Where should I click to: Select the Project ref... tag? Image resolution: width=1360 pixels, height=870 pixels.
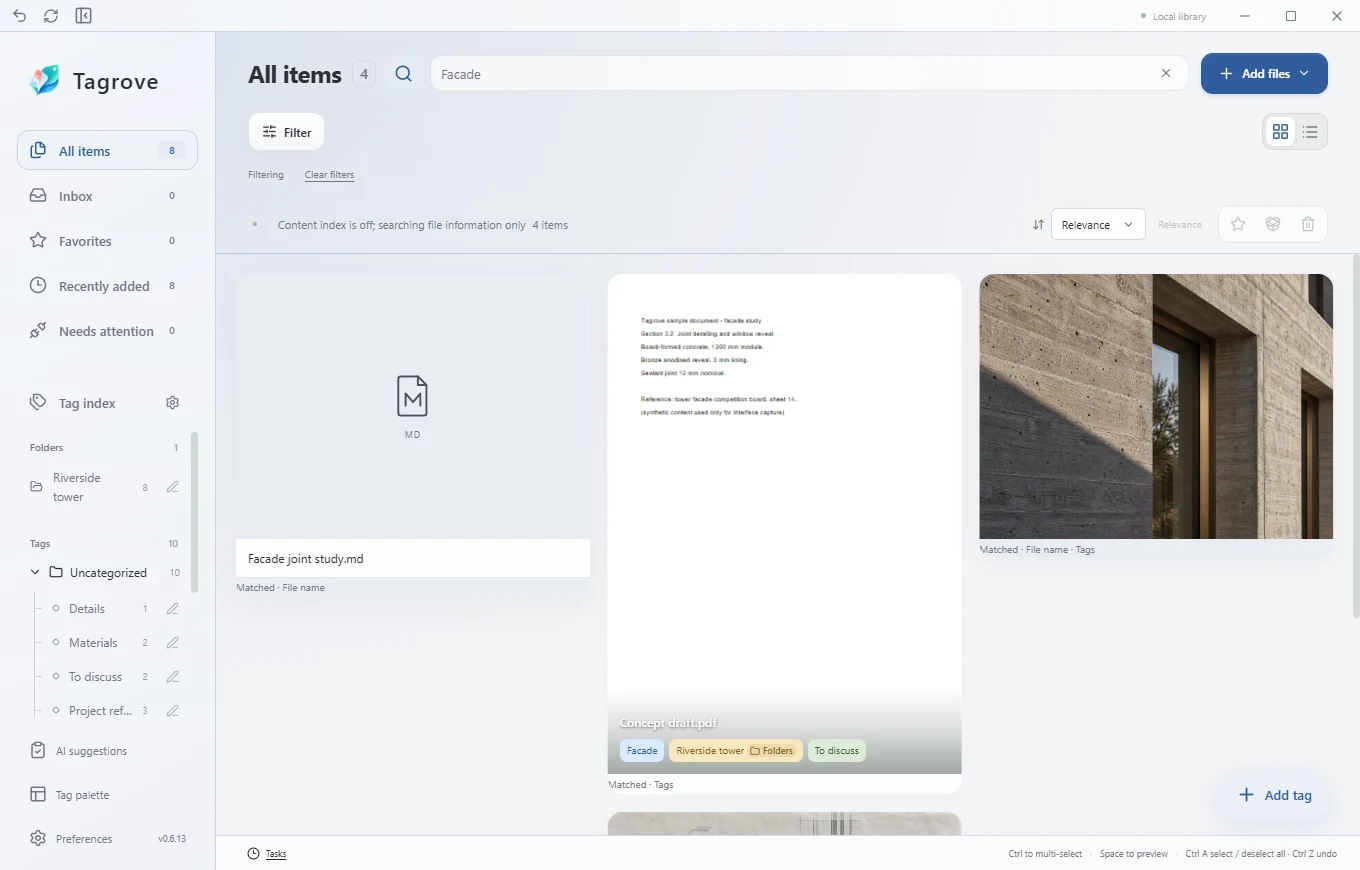pyautogui.click(x=100, y=711)
